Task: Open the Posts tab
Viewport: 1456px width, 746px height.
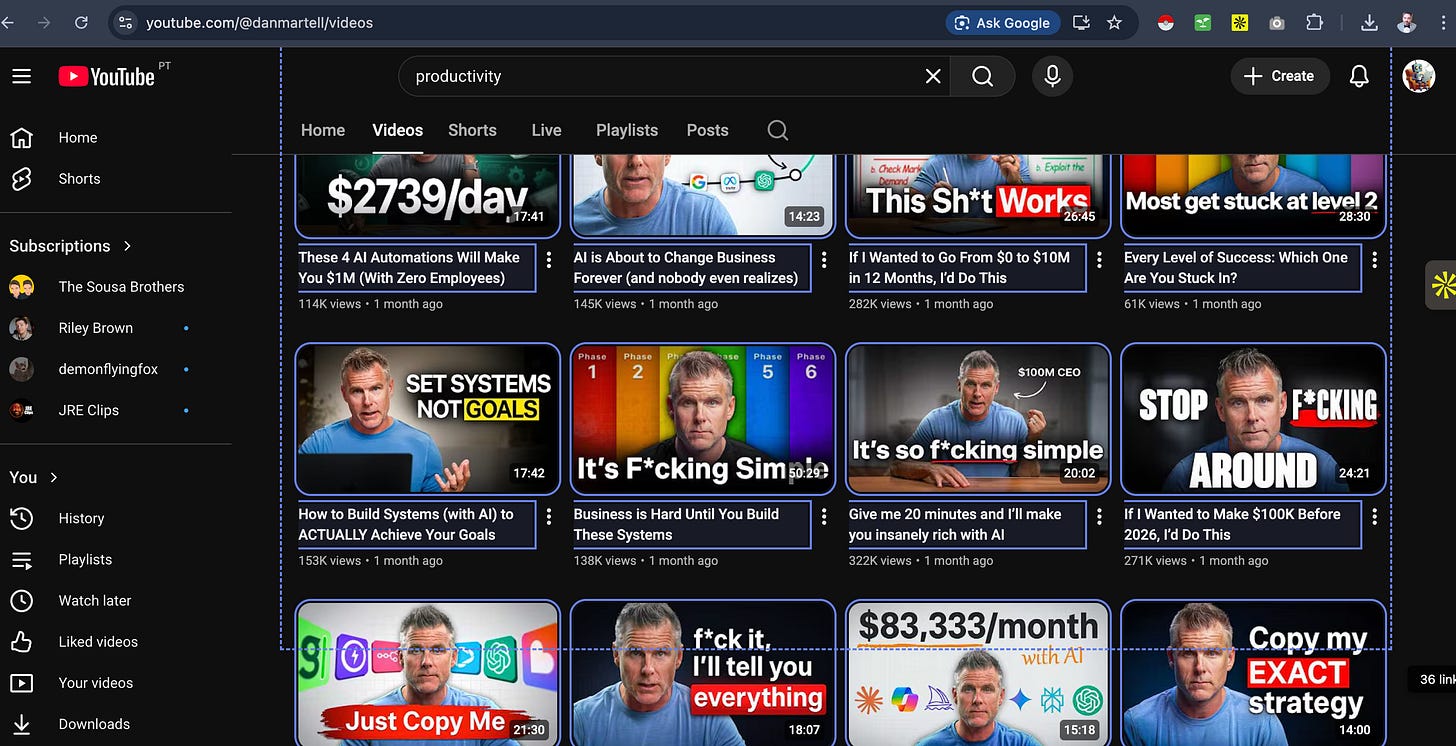Action: click(x=708, y=130)
